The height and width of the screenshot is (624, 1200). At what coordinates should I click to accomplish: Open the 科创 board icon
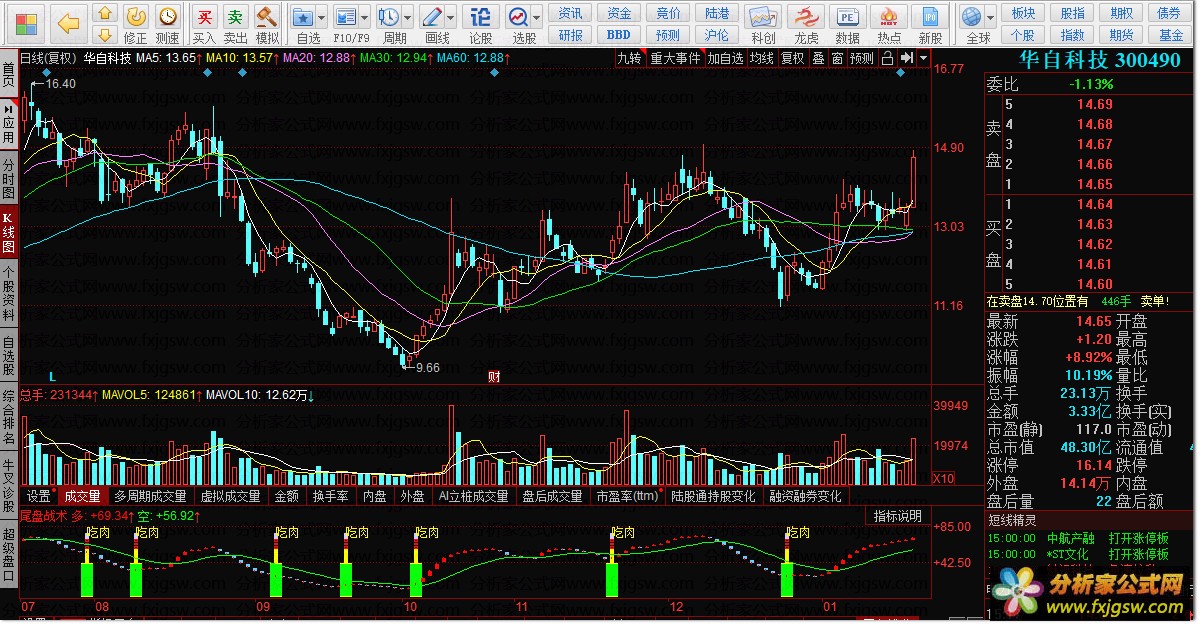point(763,24)
